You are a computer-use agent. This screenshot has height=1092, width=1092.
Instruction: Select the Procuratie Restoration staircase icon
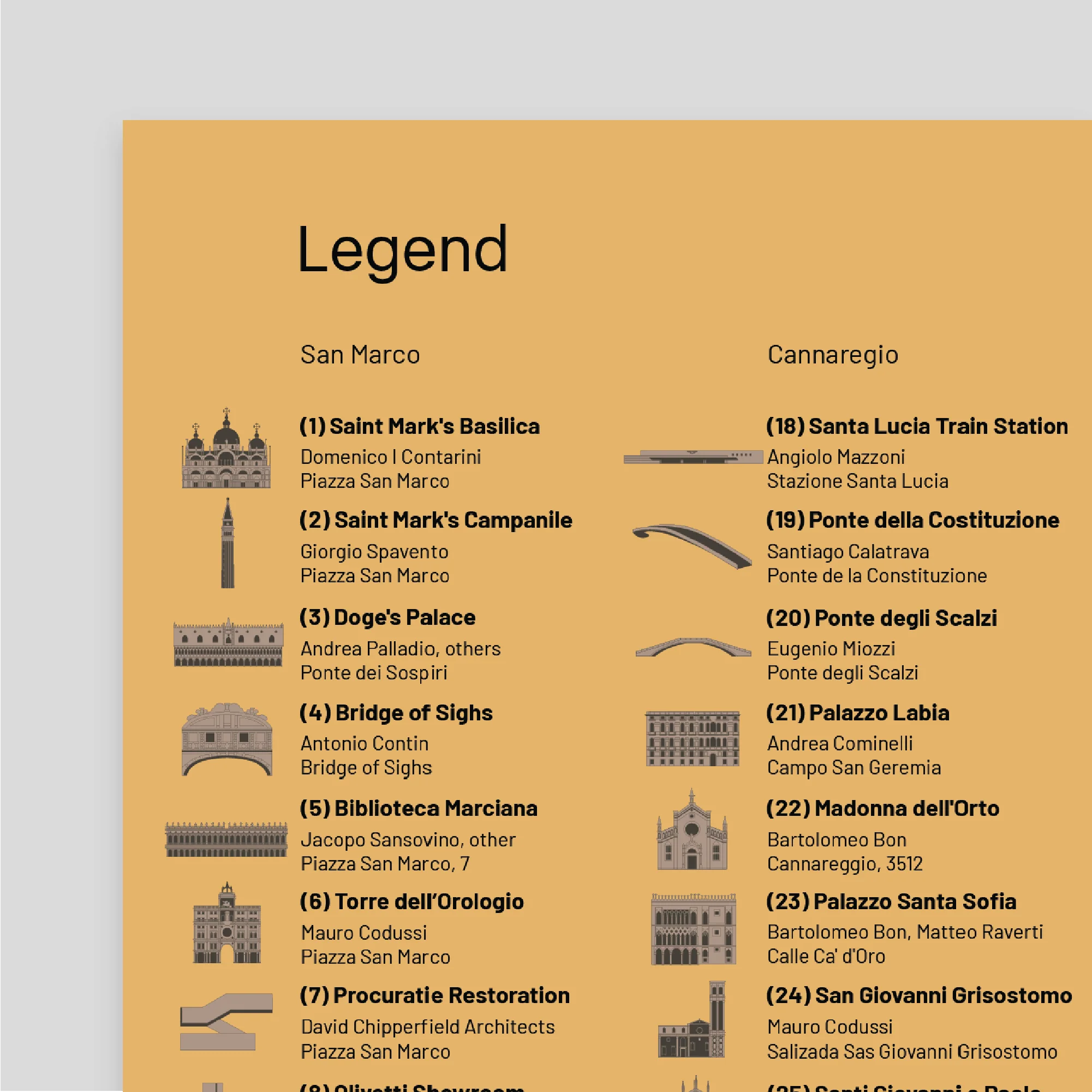226,1022
